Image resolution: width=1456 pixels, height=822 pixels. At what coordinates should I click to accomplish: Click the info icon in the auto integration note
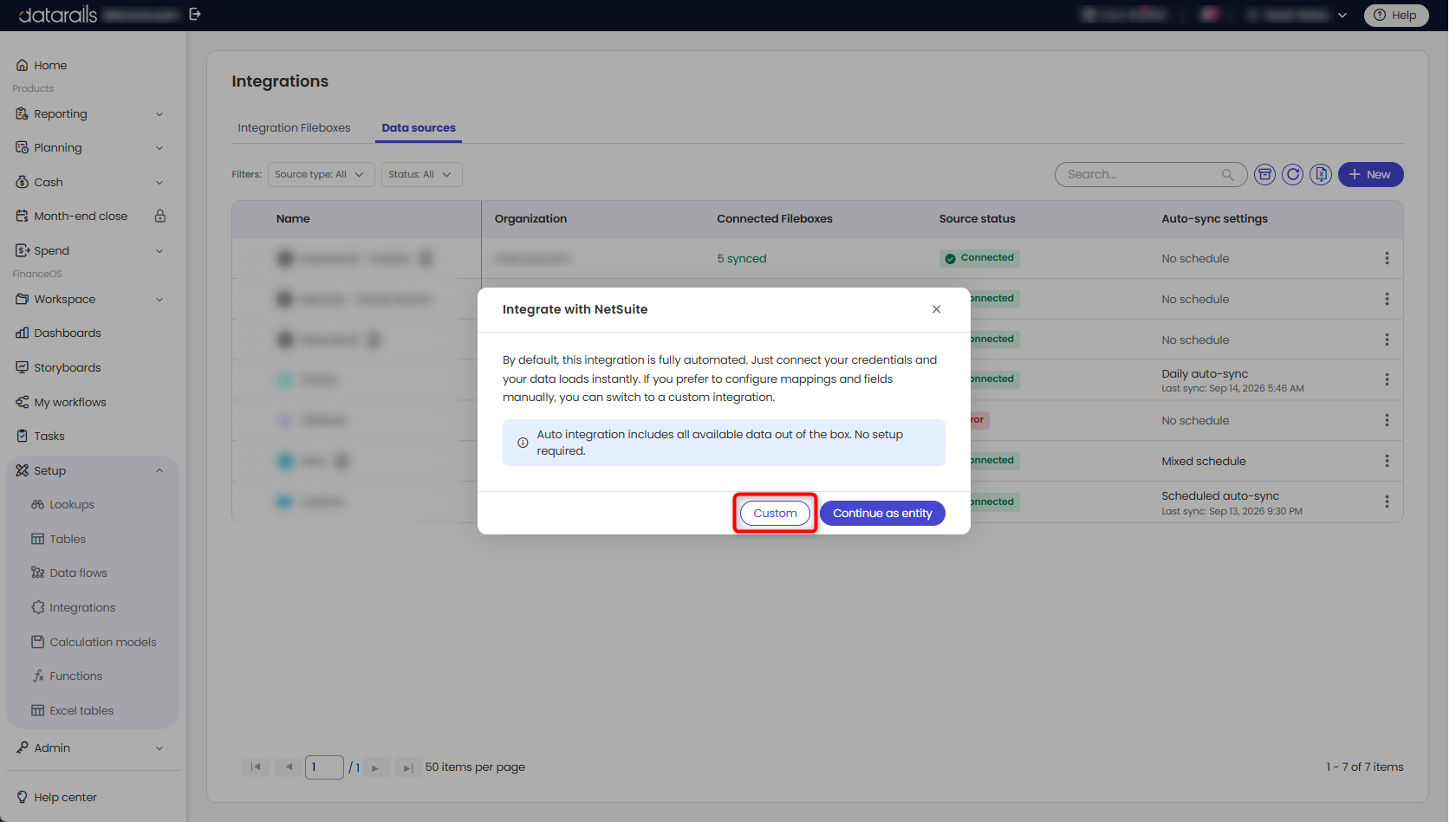(x=523, y=443)
